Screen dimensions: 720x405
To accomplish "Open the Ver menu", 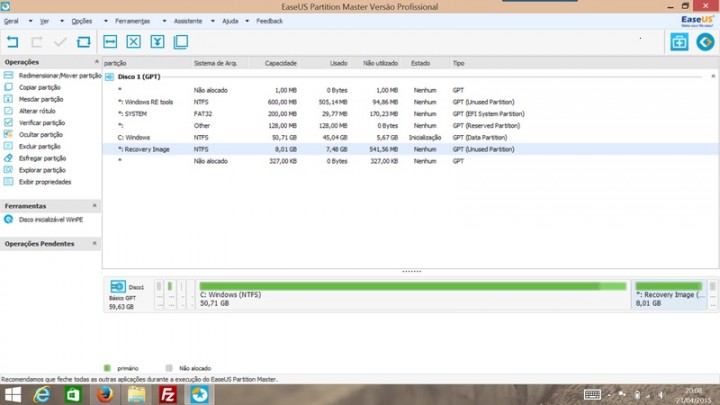I will (x=44, y=21).
